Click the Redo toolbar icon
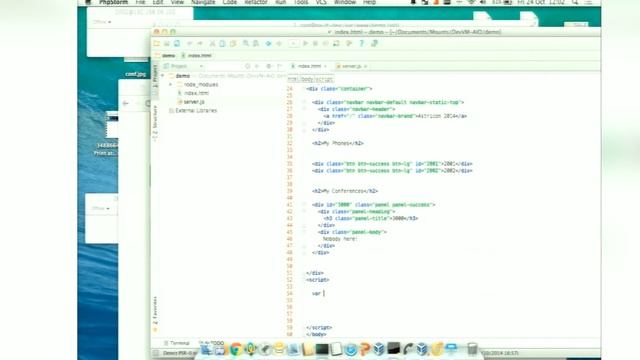Viewport: 640px width, 360px height. click(200, 43)
